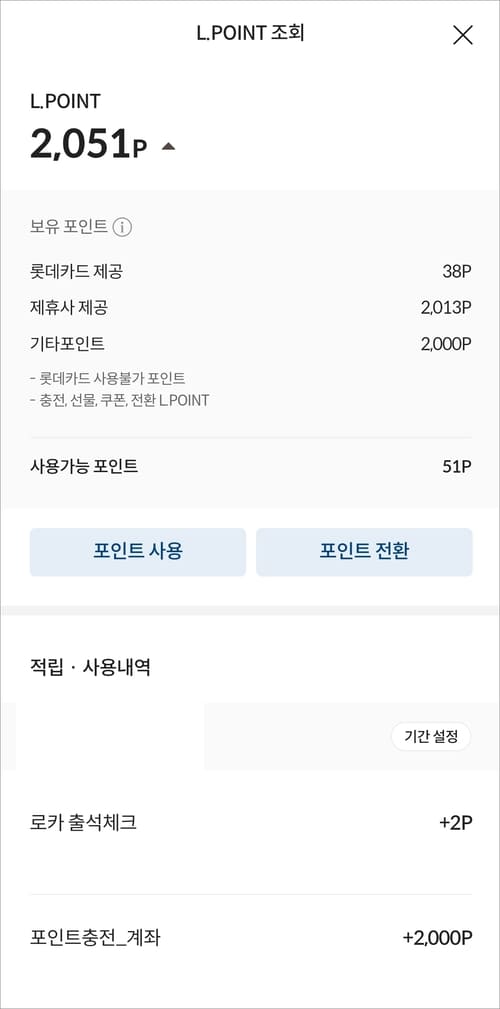Tap the 적립 · 사용내역 heading
Image resolution: width=500 pixels, height=1009 pixels.
tap(90, 667)
